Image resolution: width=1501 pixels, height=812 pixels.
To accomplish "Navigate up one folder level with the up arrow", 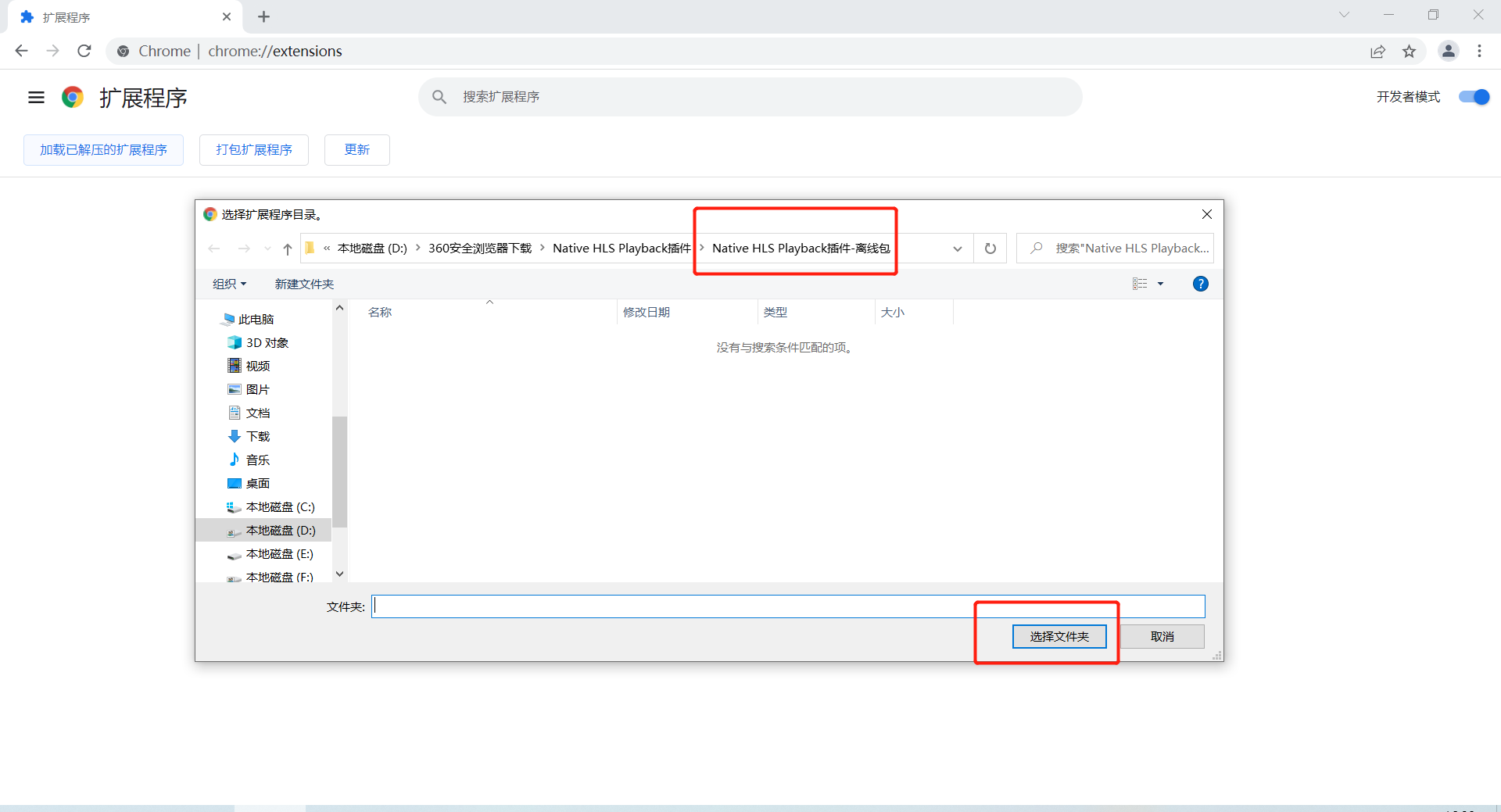I will pos(287,248).
